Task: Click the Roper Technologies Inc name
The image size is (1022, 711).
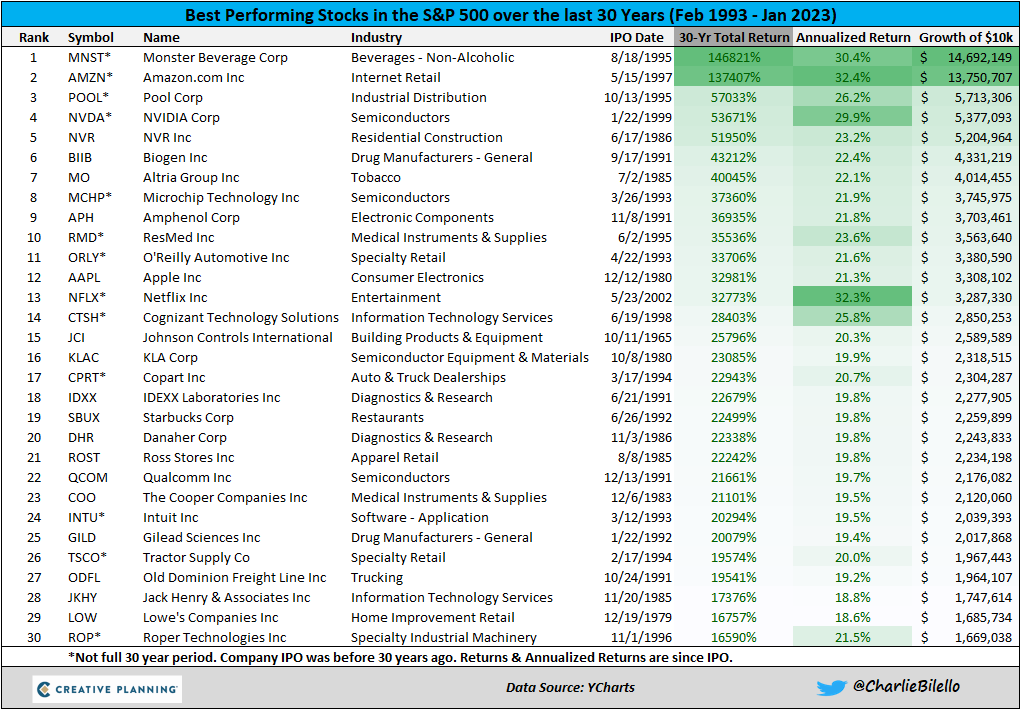Action: 214,637
